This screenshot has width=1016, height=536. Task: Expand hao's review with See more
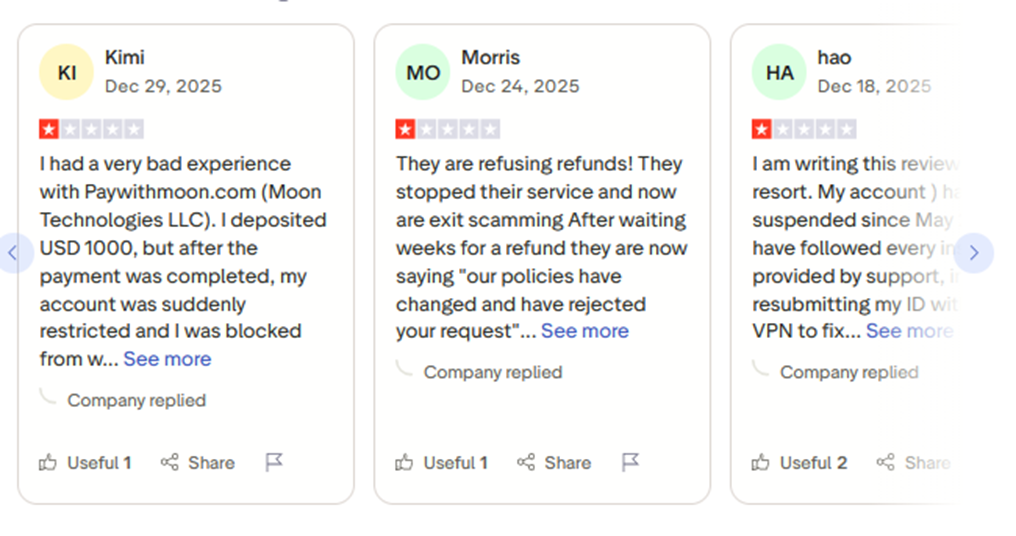point(908,331)
